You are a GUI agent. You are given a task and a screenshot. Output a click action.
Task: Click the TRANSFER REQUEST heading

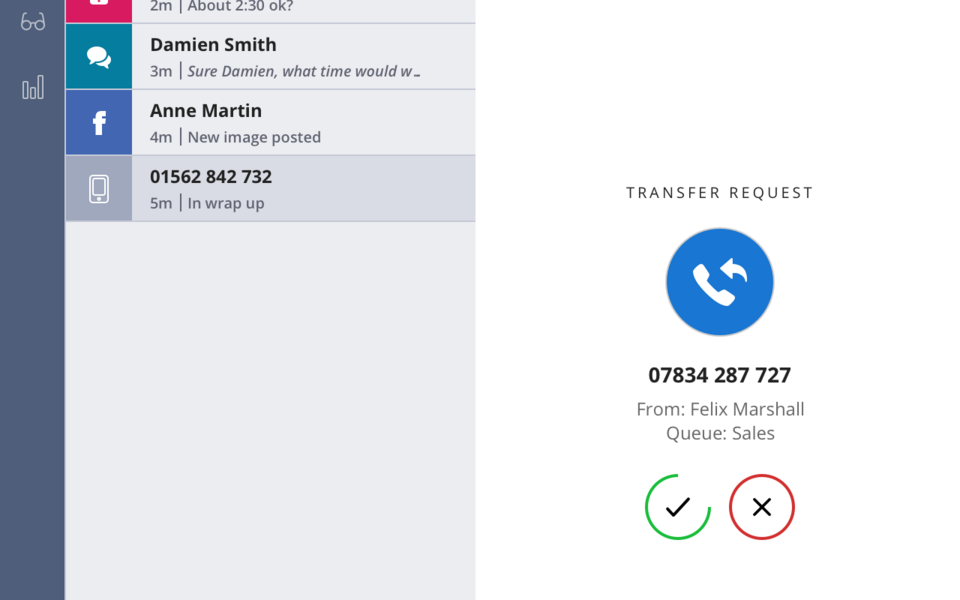point(719,193)
